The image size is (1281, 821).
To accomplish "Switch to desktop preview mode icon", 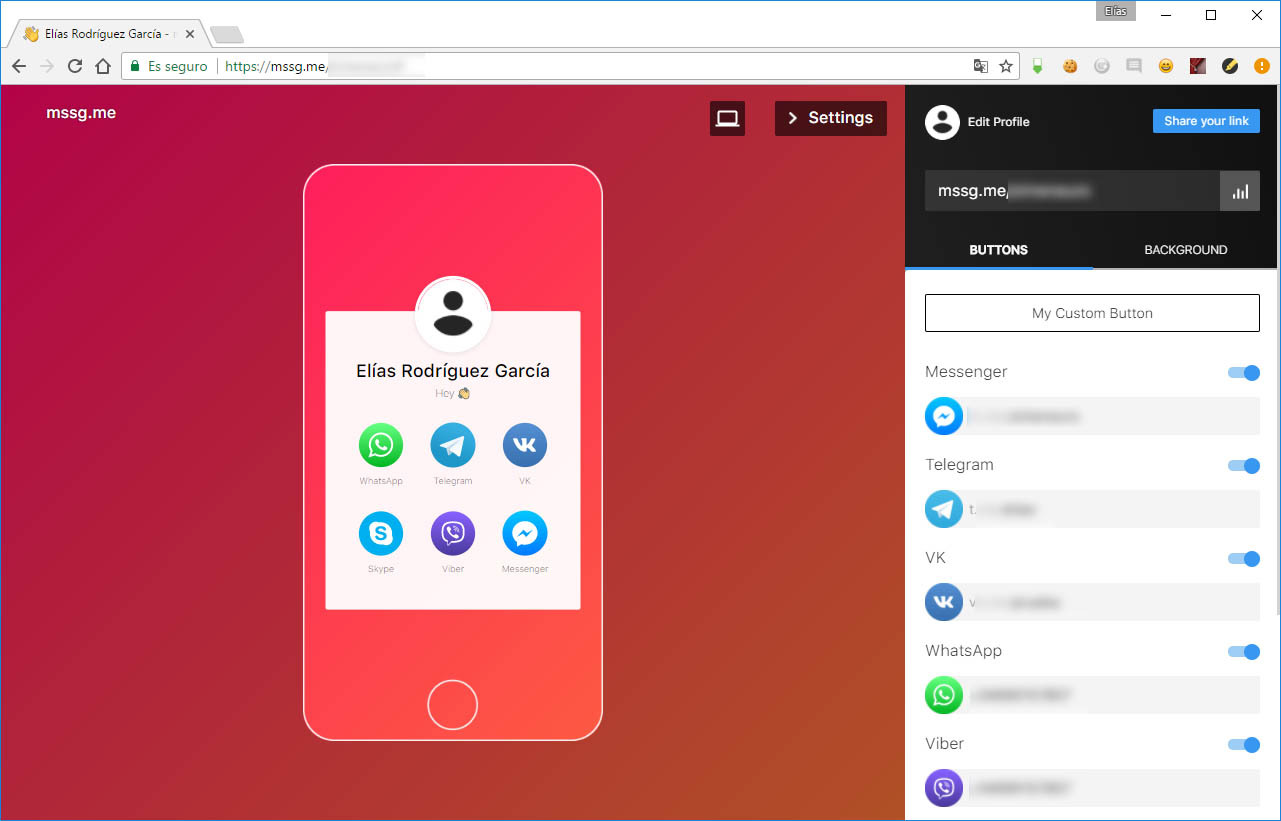I will [727, 118].
